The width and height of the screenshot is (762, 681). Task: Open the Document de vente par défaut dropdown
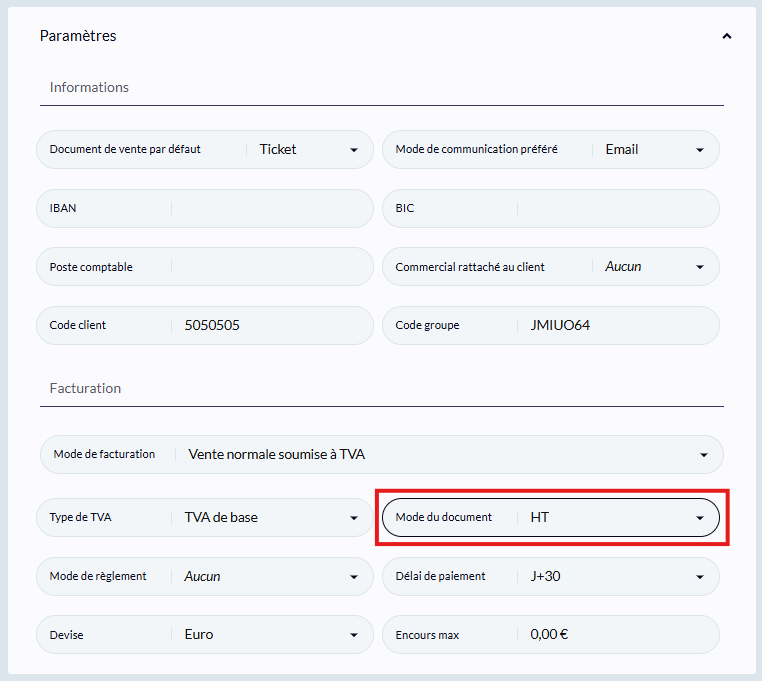point(205,149)
